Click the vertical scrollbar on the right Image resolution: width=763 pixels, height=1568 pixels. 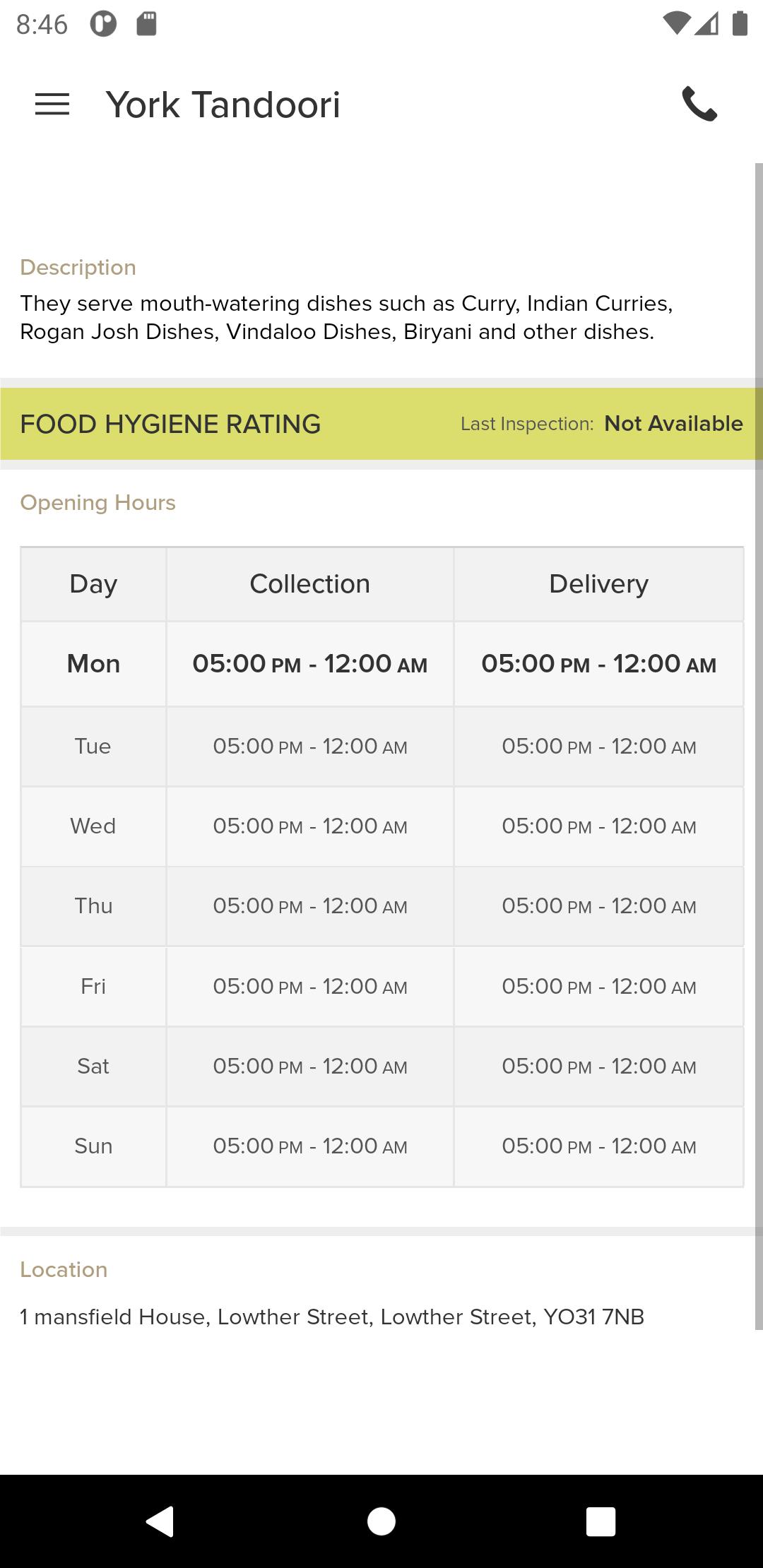tap(759, 747)
